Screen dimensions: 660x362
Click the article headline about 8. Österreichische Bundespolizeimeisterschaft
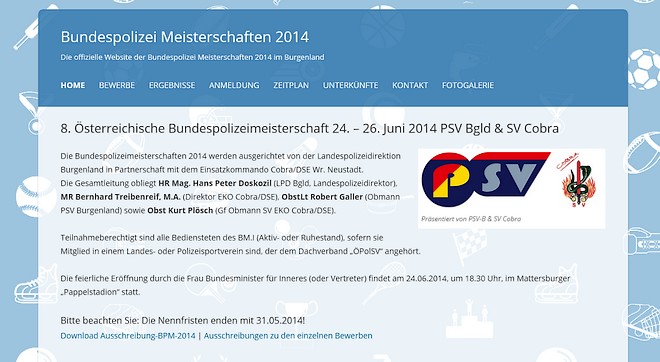(309, 128)
